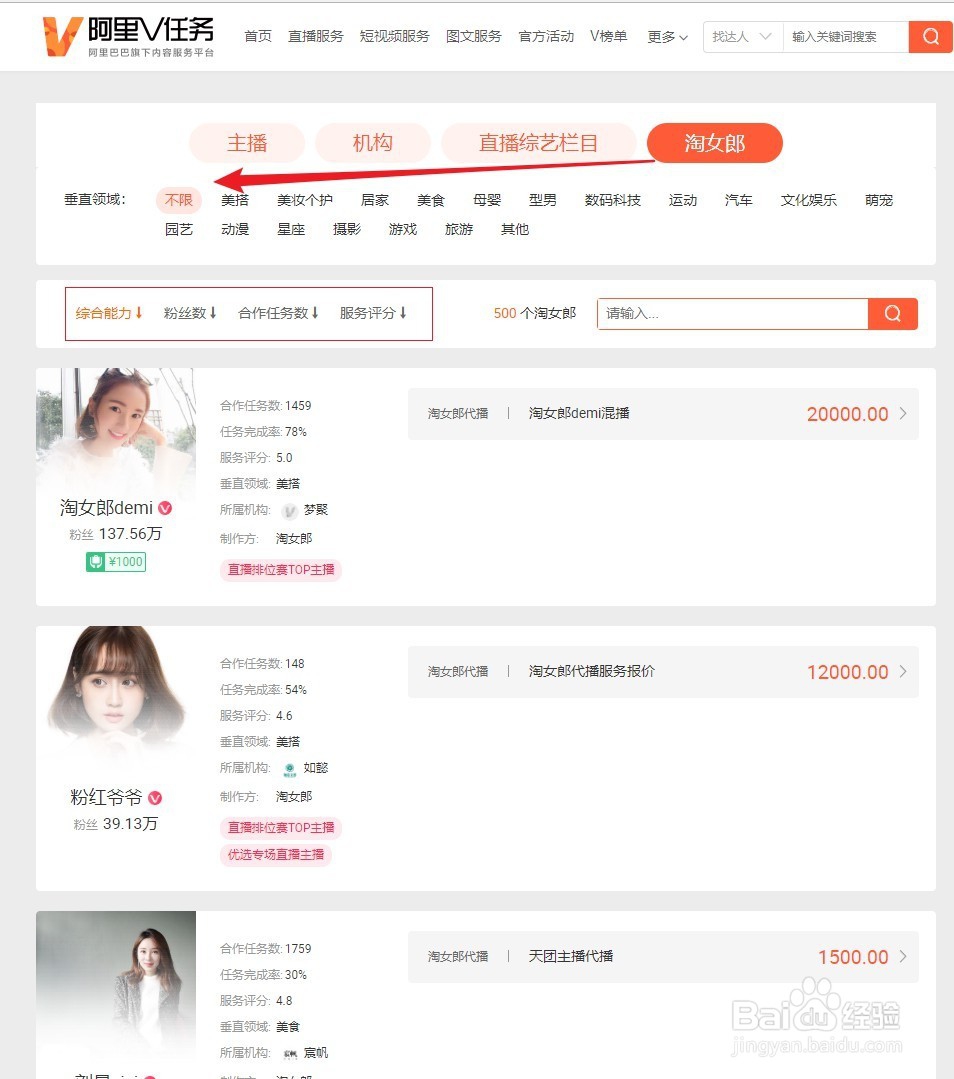Click the 梦聚 agency logo icon
954x1079 pixels.
click(x=290, y=511)
